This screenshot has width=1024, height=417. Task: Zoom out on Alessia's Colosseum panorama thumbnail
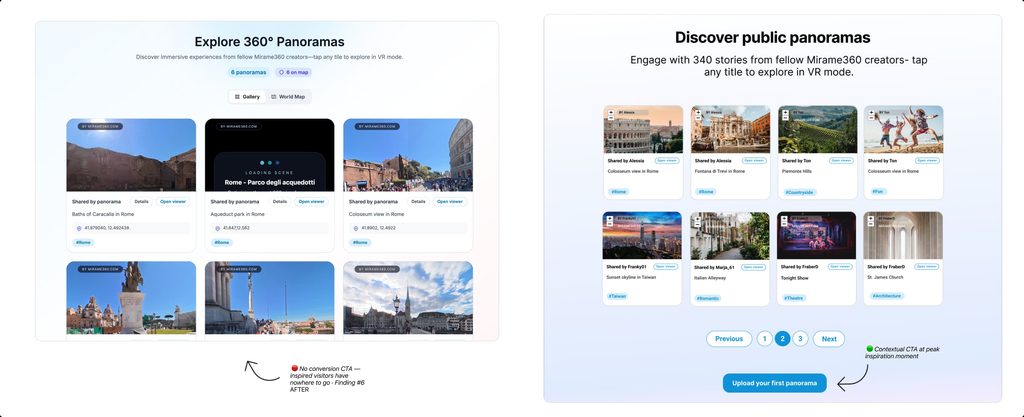611,118
